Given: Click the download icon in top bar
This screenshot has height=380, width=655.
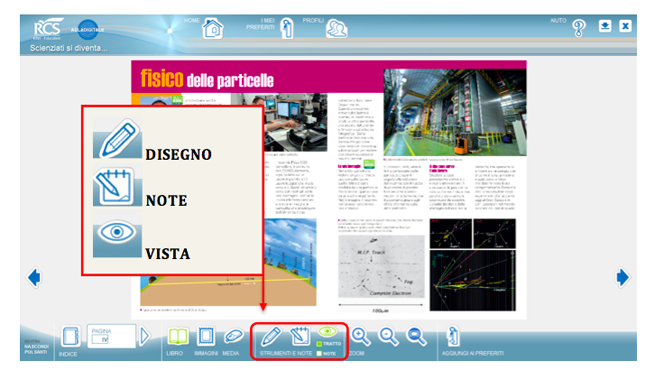Looking at the screenshot, I should (605, 26).
